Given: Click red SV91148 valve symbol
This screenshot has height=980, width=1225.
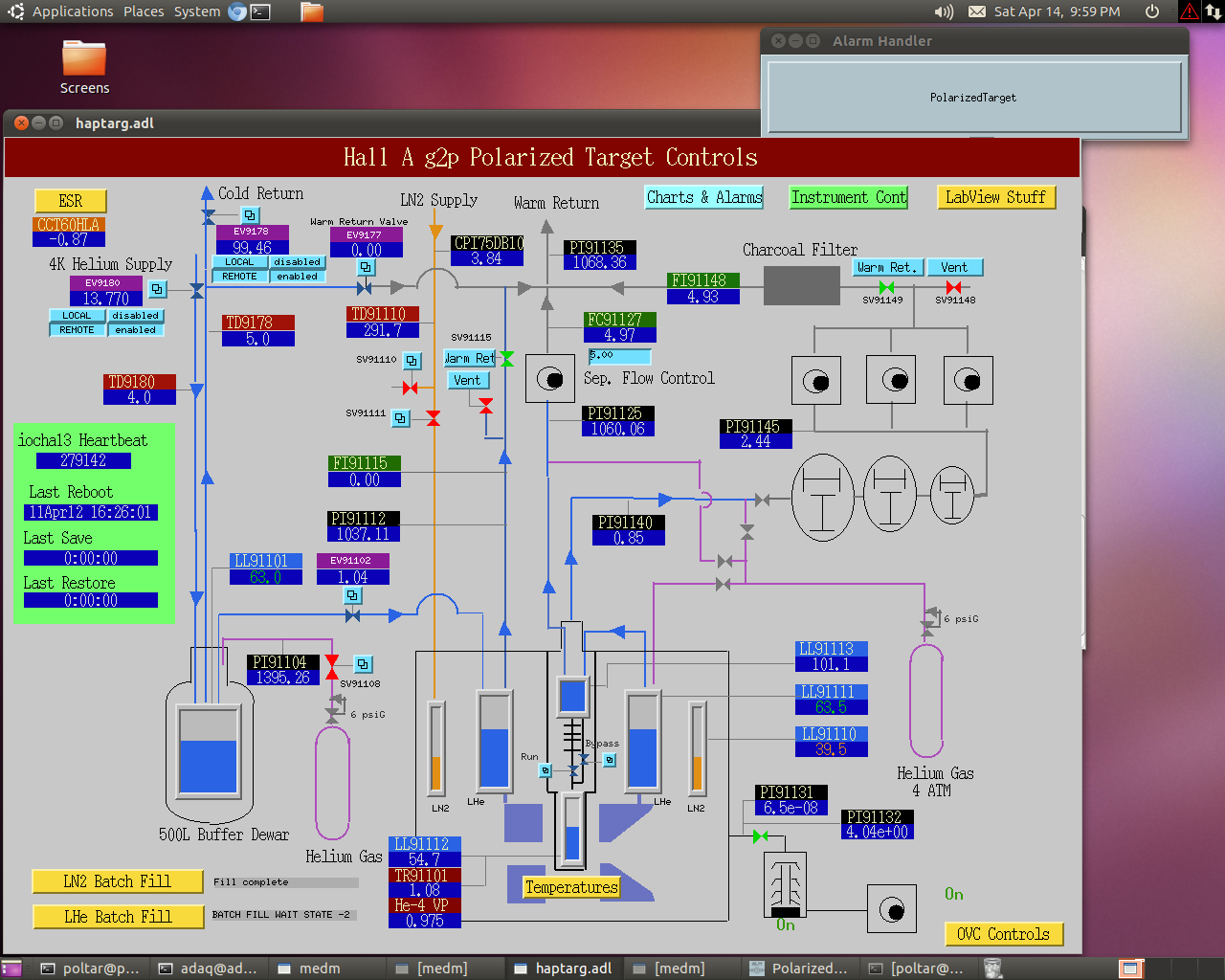Looking at the screenshot, I should coord(953,287).
